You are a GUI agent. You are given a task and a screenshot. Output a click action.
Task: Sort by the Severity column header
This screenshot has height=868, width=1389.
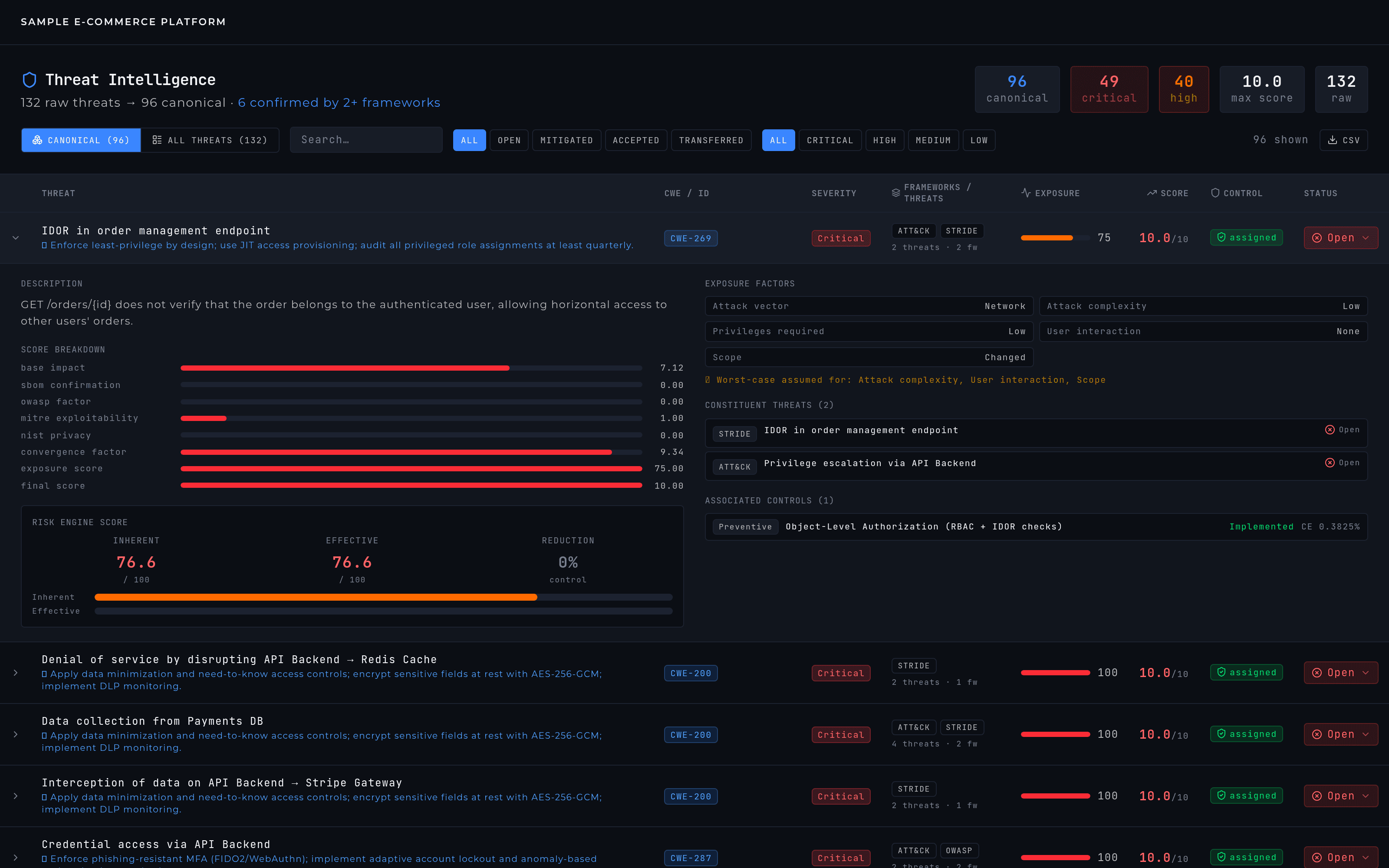tap(833, 193)
